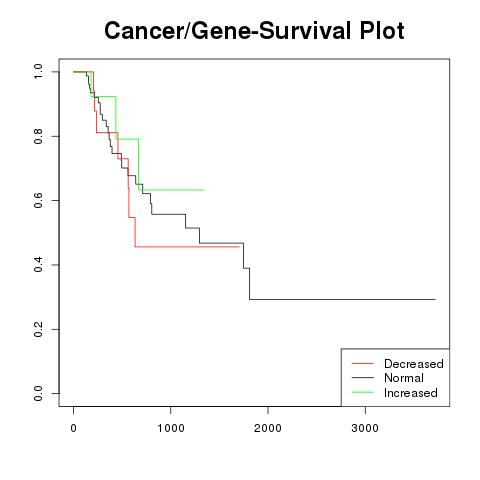Click the red Decreased legend line
Image resolution: width=480 pixels, height=480 pixels.
click(363, 363)
